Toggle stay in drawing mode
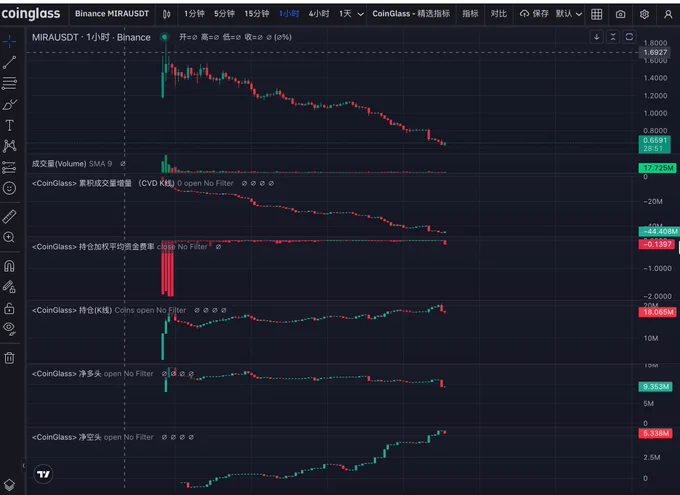Viewport: 680px width, 495px height. pyautogui.click(x=10, y=287)
